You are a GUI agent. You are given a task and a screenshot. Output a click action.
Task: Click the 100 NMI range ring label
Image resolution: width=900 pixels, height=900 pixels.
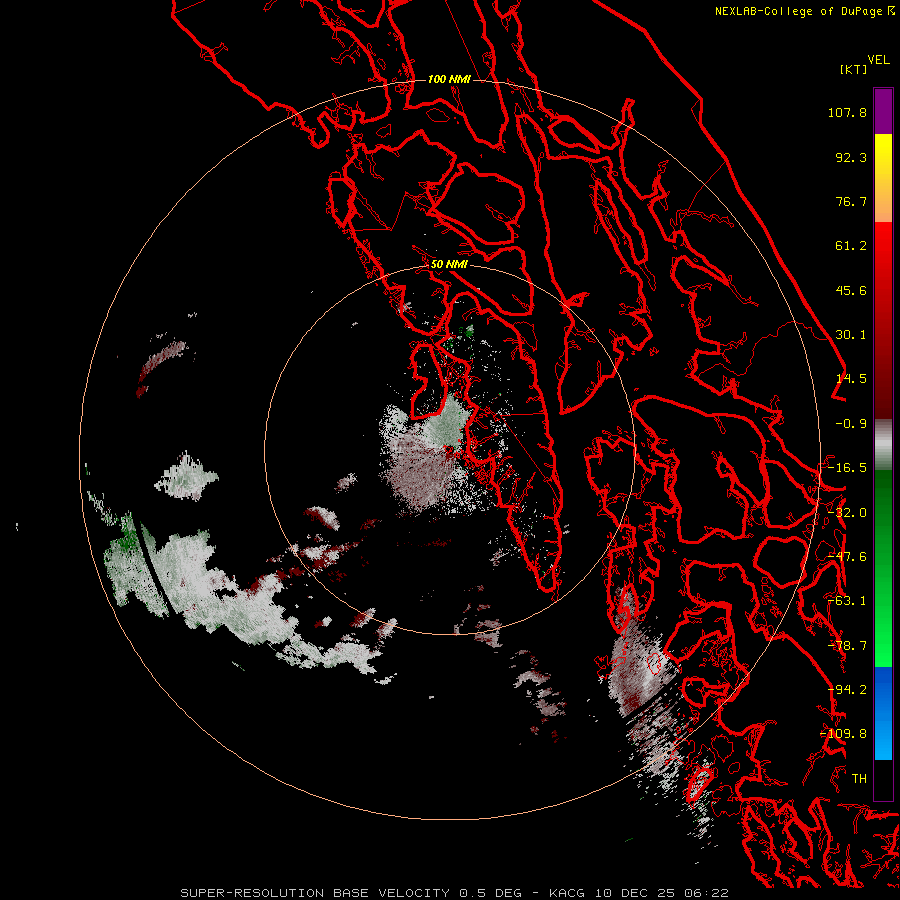click(x=449, y=79)
